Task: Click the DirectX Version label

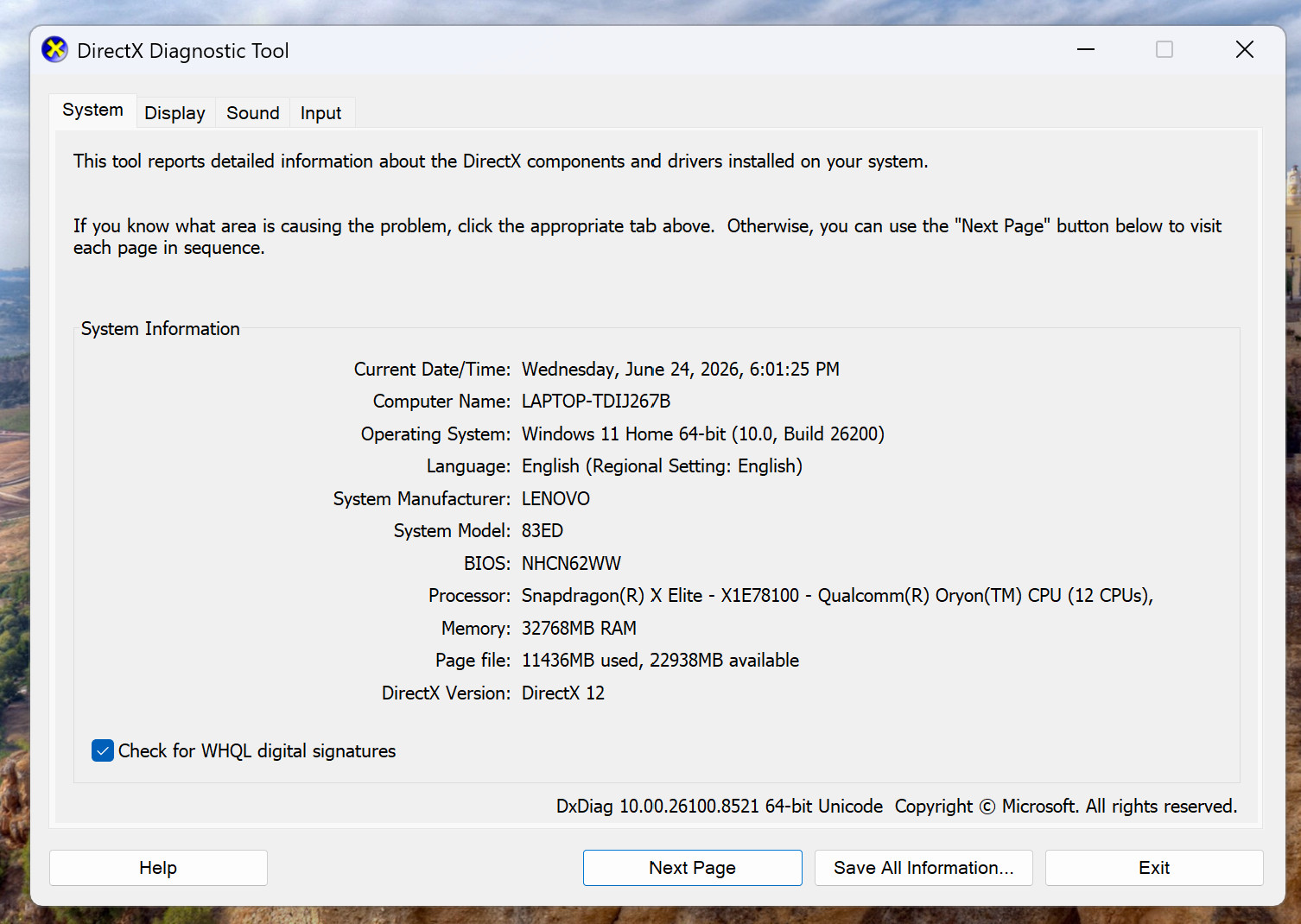Action: coord(447,693)
